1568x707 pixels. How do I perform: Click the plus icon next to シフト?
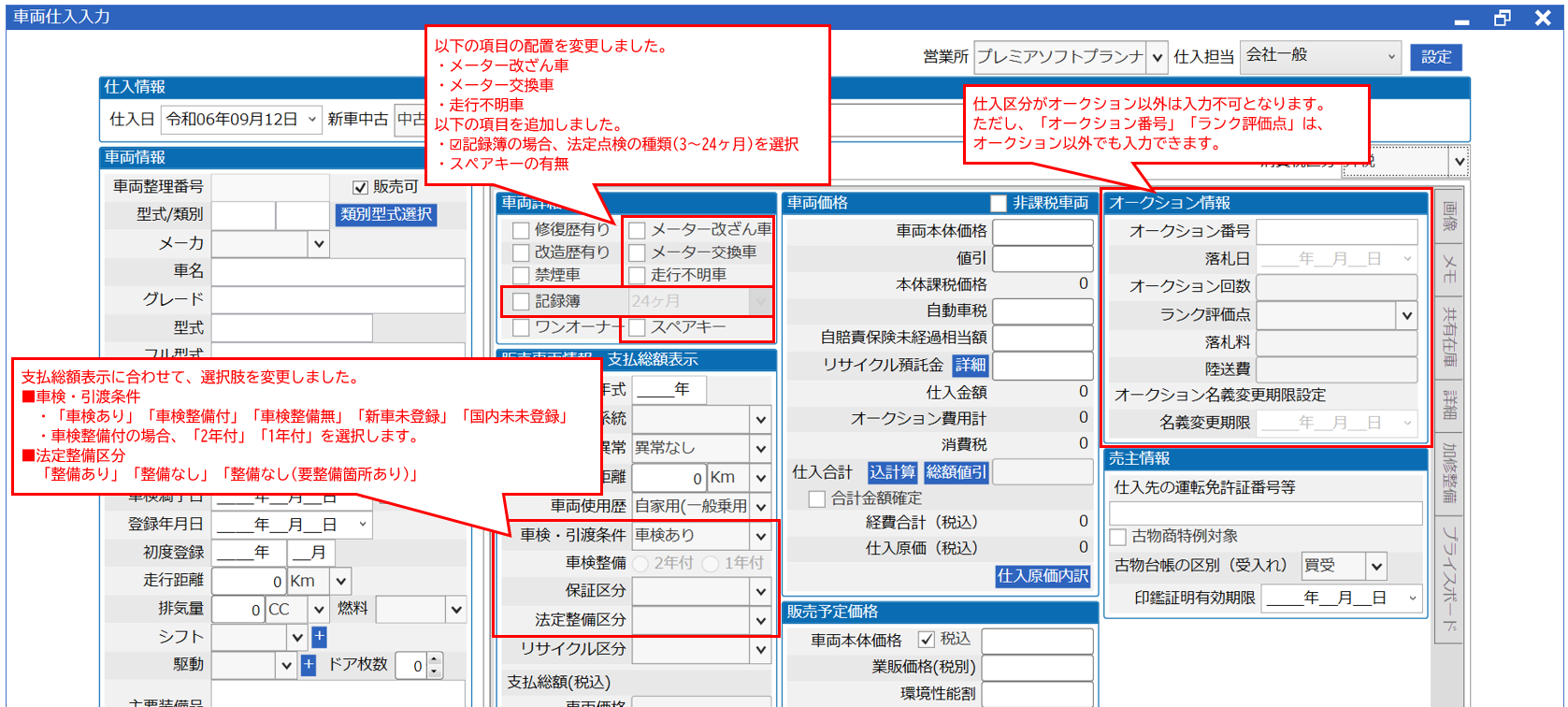pos(319,637)
